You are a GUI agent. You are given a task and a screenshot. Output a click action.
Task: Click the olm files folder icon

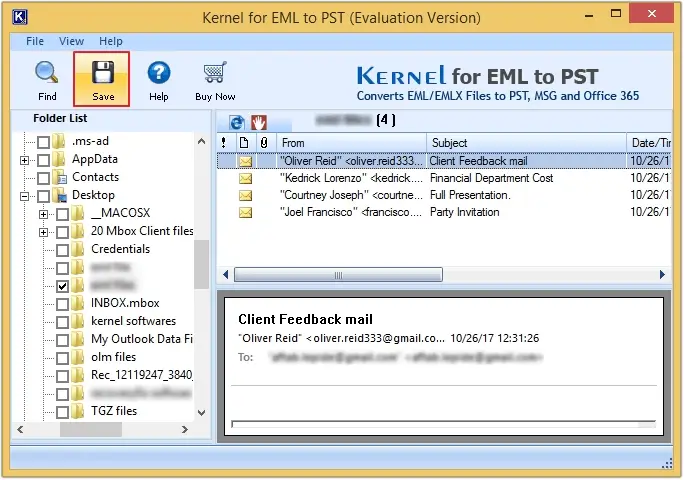(78, 357)
